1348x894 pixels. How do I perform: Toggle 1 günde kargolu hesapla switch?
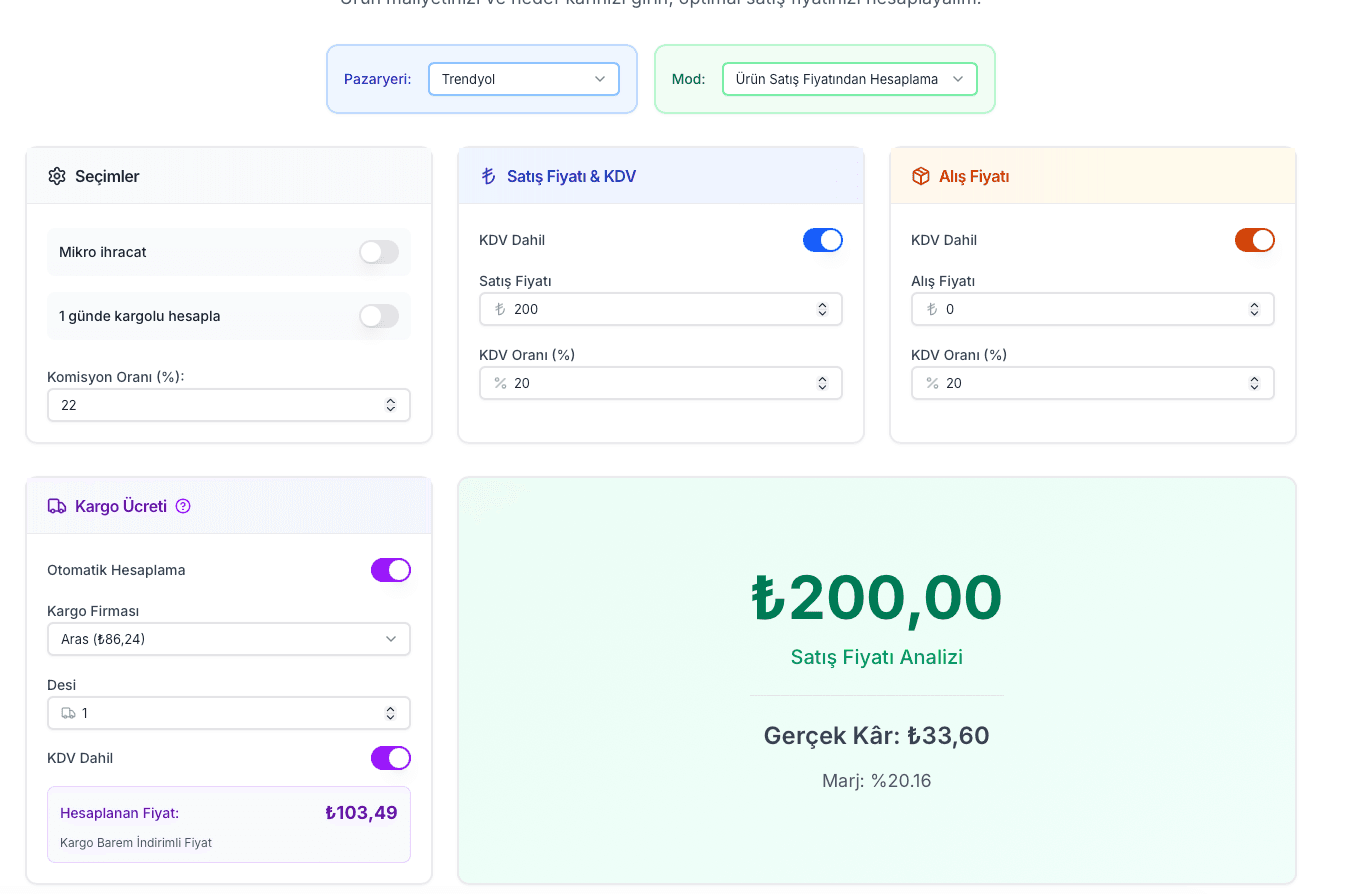379,317
